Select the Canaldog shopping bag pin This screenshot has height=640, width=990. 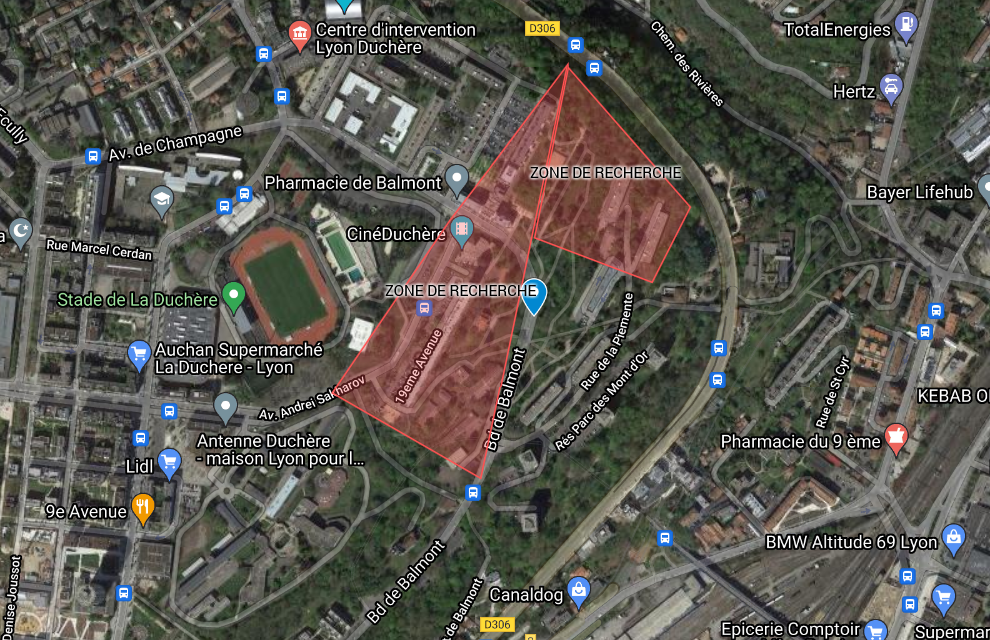point(578,592)
